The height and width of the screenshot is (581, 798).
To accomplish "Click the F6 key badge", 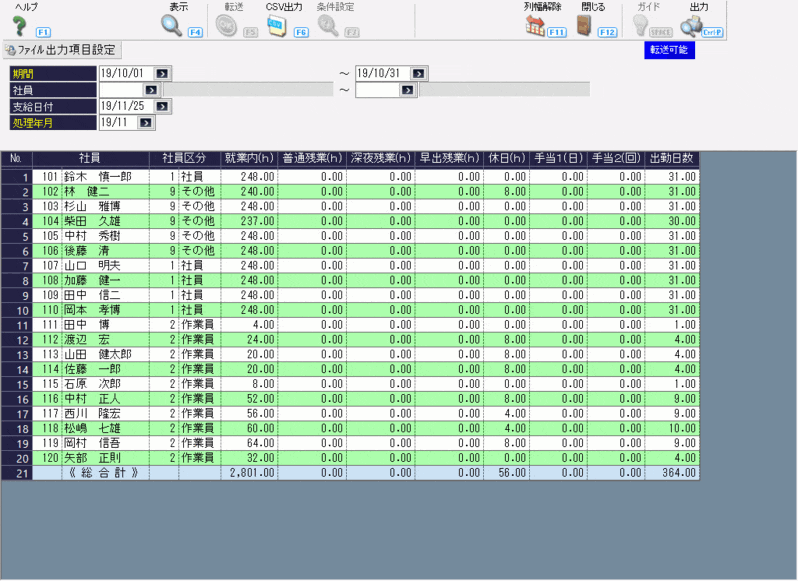I will pyautogui.click(x=301, y=33).
